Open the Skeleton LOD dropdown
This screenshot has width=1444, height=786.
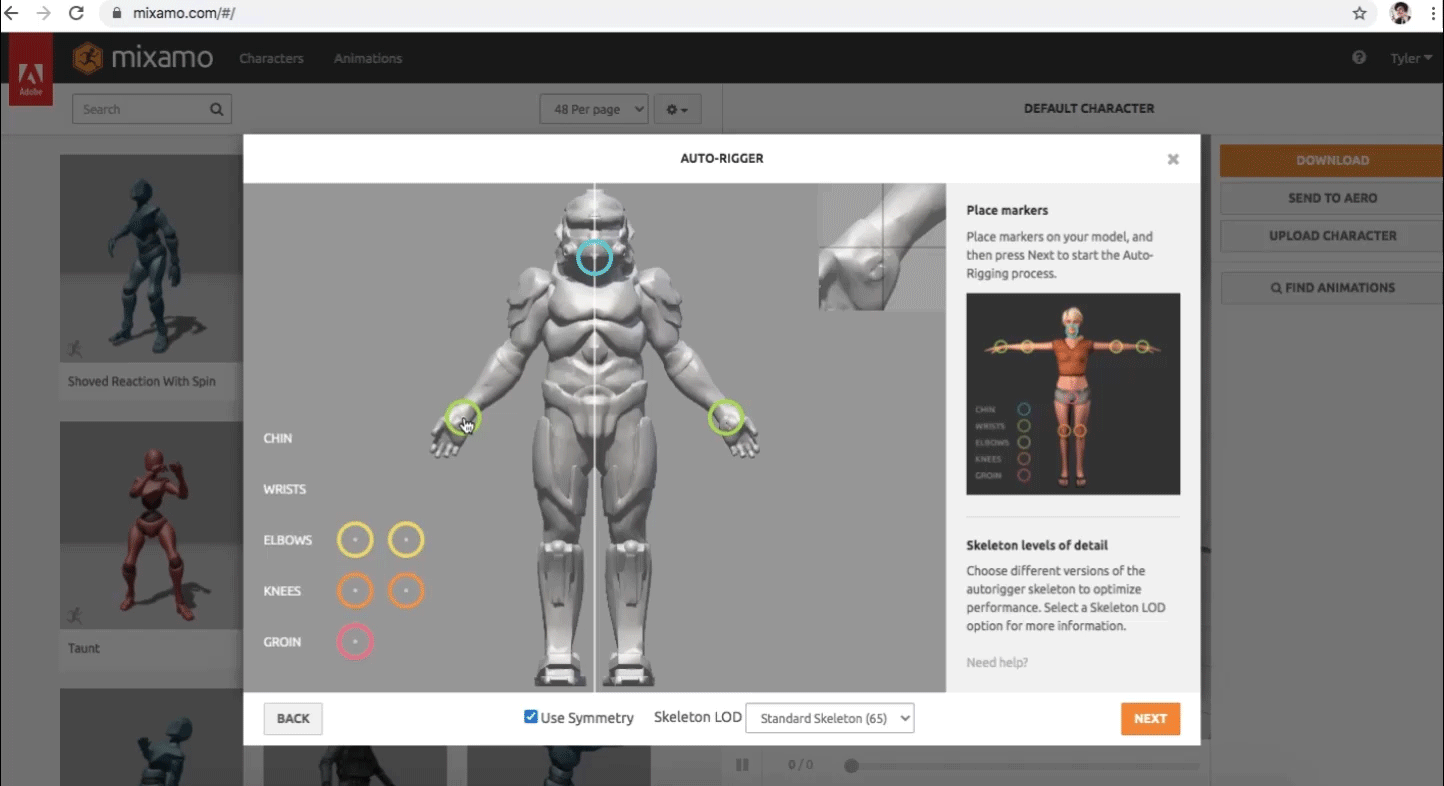[830, 718]
